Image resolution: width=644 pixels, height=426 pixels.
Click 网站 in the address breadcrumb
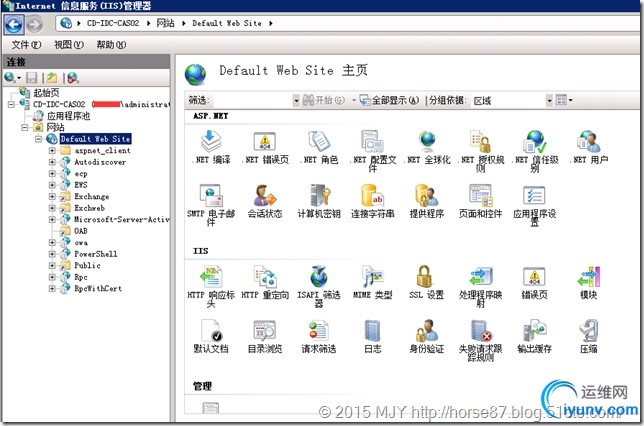pyautogui.click(x=165, y=23)
